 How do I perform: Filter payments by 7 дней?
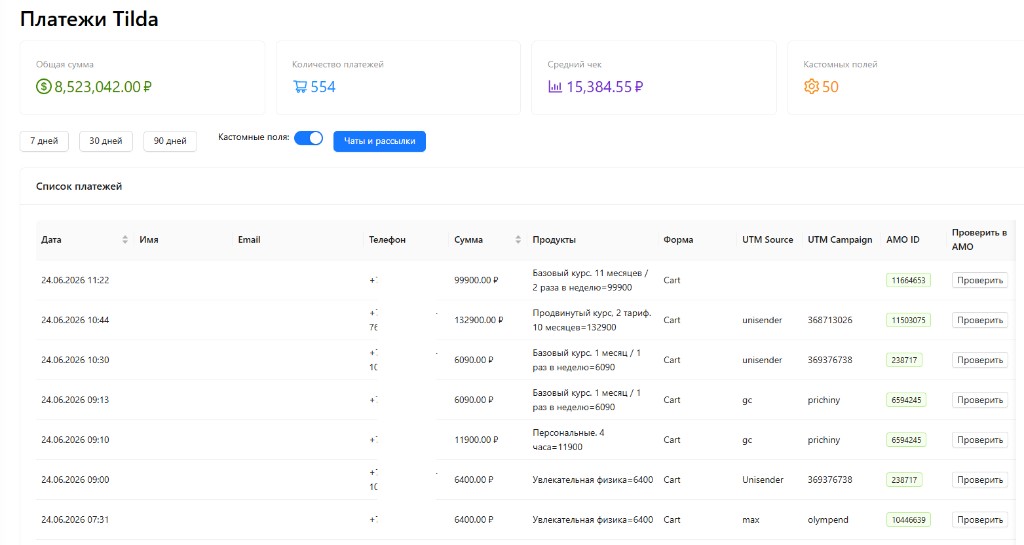point(44,141)
